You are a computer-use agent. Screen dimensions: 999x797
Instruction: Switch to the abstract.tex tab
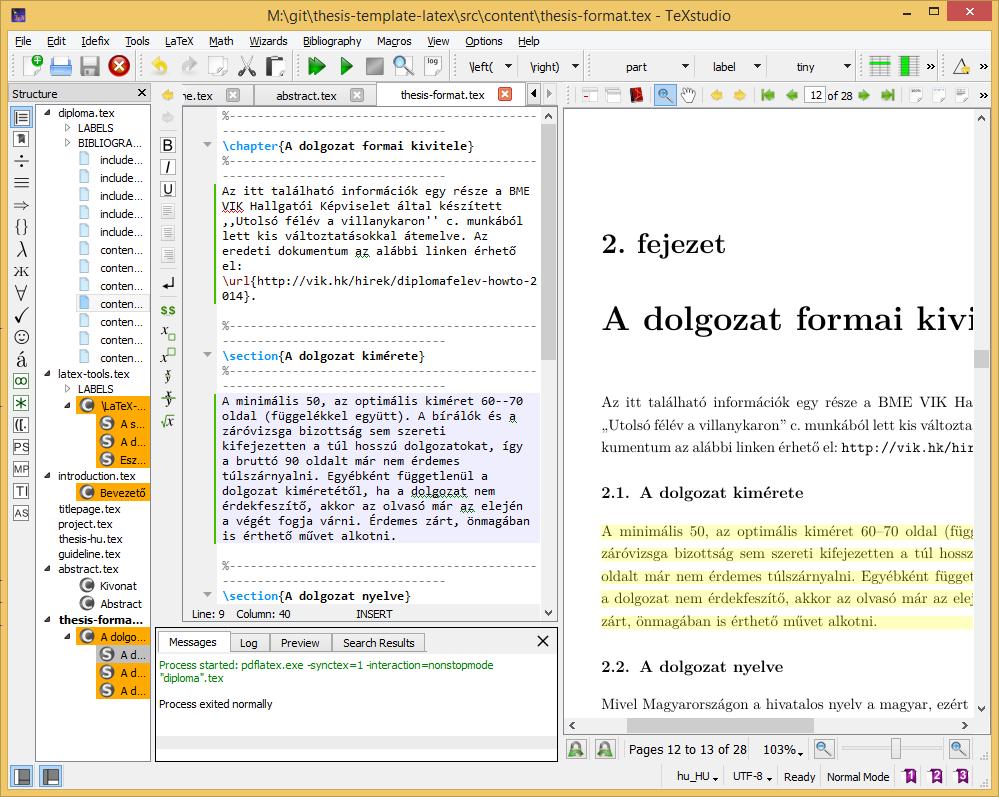click(306, 96)
